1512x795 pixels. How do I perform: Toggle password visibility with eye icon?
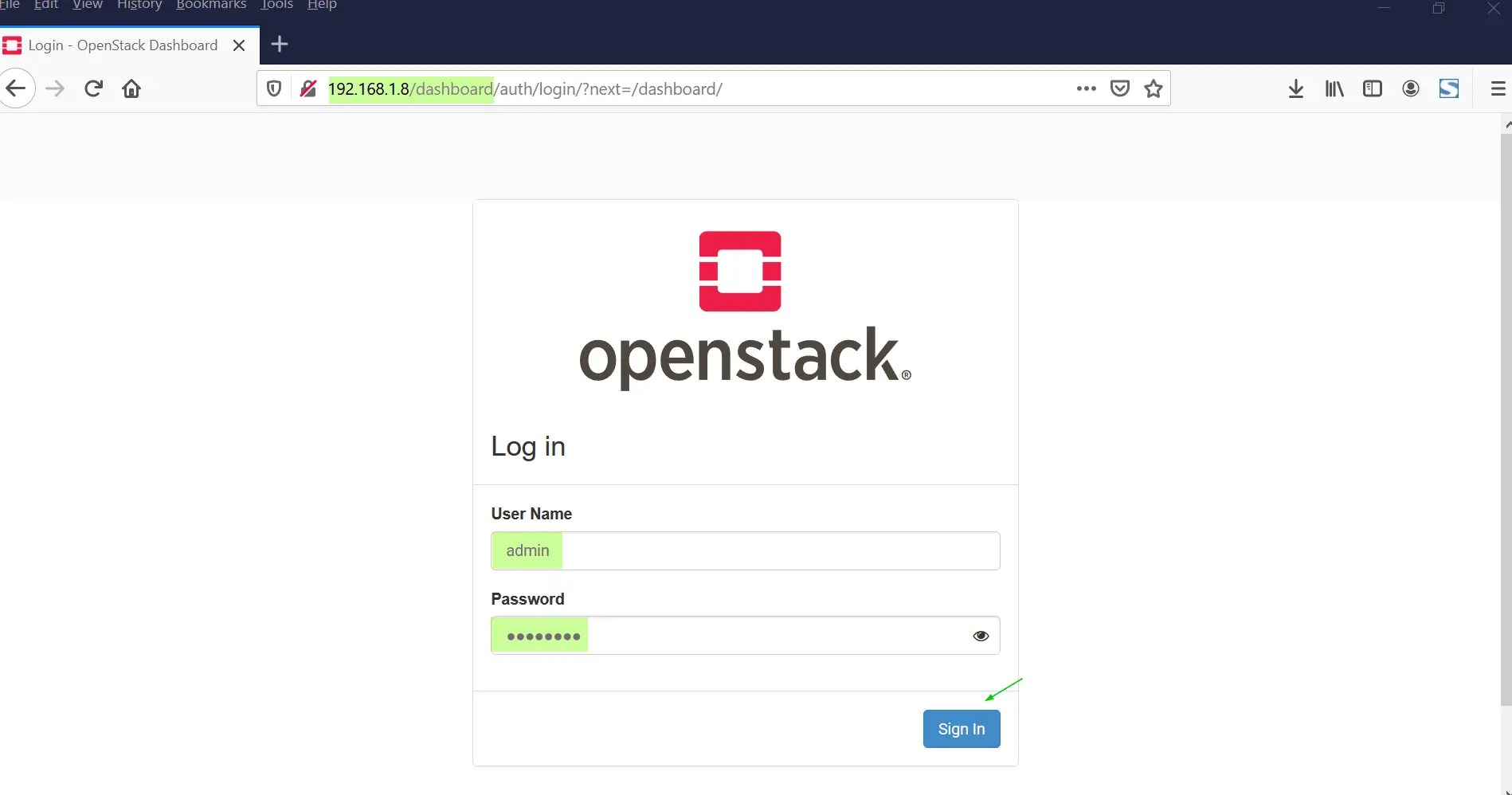981,636
